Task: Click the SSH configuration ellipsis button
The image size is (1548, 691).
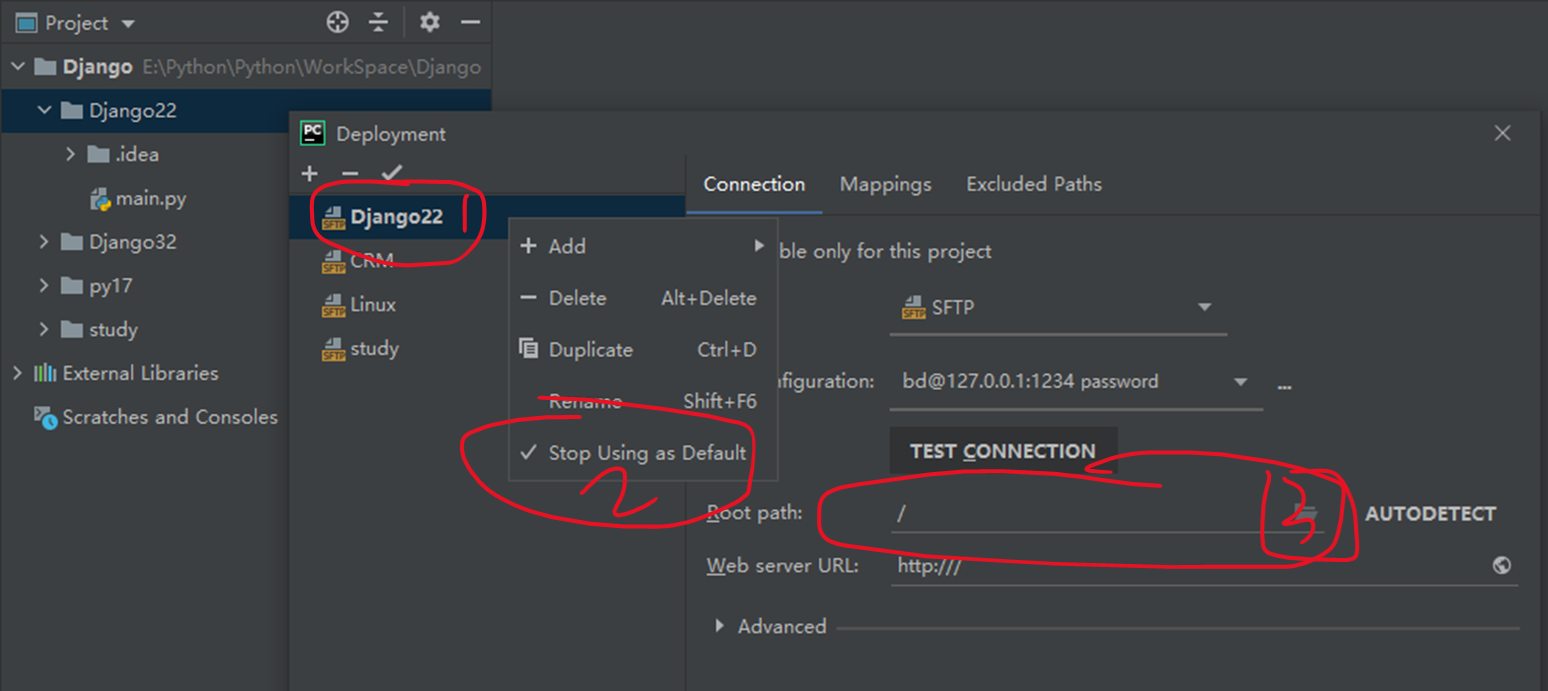Action: click(x=1285, y=386)
